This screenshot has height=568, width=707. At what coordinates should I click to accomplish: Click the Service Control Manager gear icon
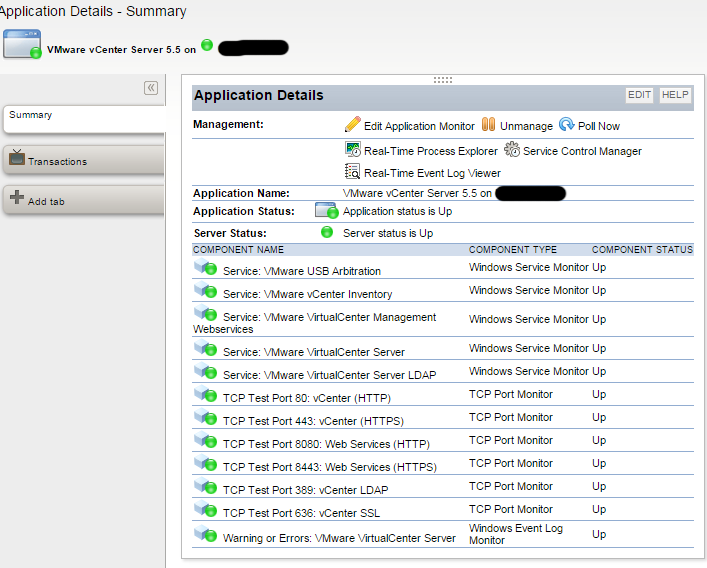[x=512, y=149]
